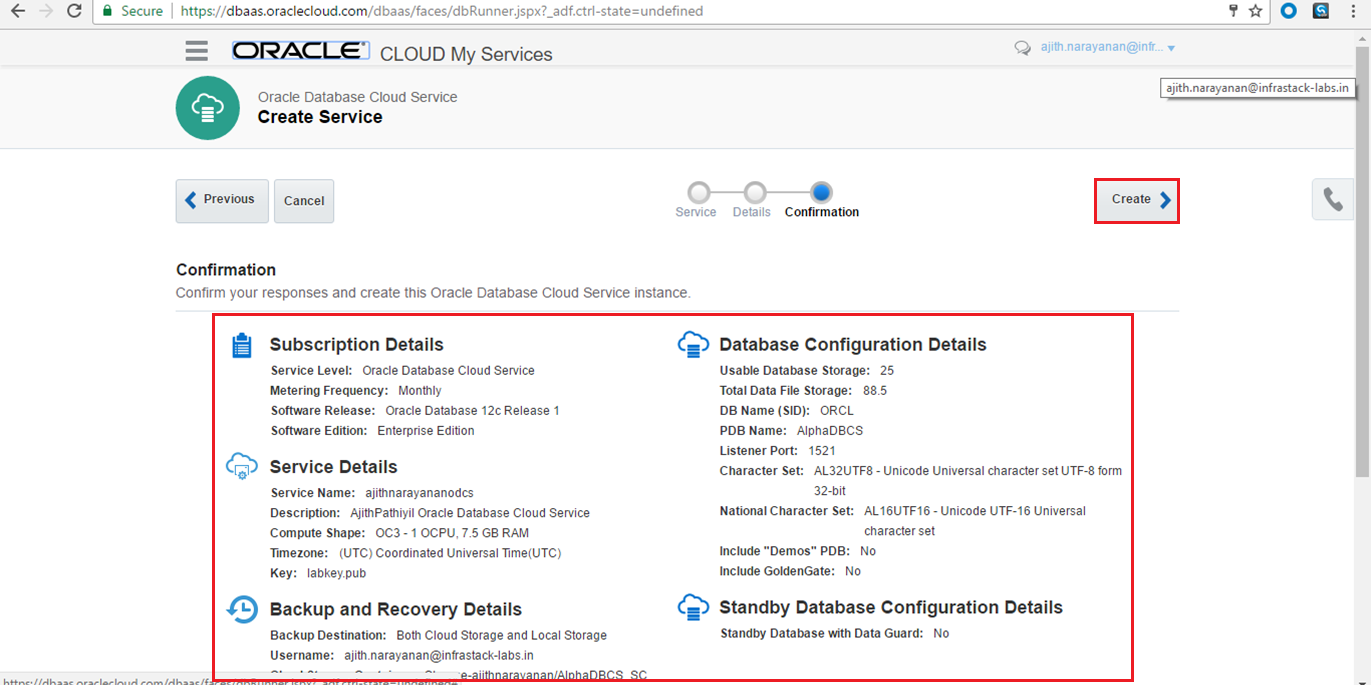
Task: Open the blue circle browser extension
Action: 1289,11
